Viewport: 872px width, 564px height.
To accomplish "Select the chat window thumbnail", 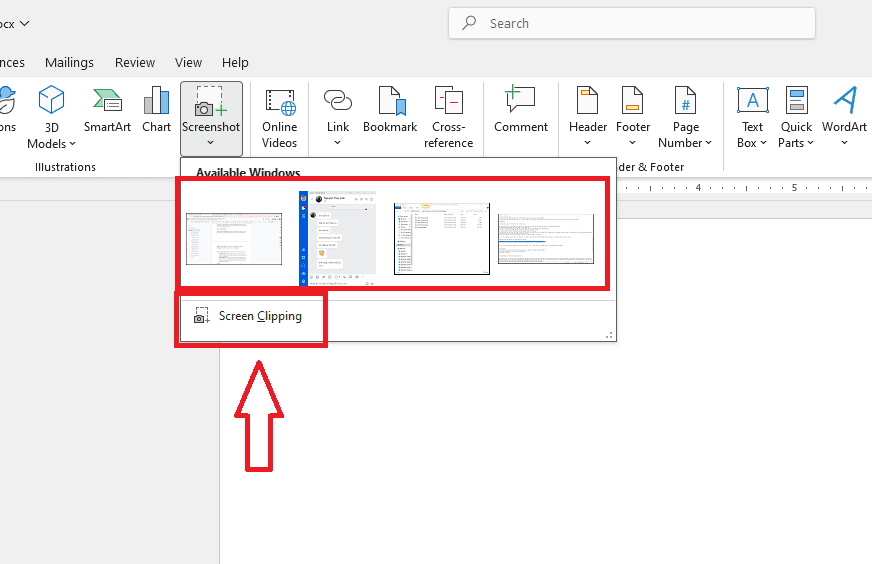I will [x=338, y=238].
